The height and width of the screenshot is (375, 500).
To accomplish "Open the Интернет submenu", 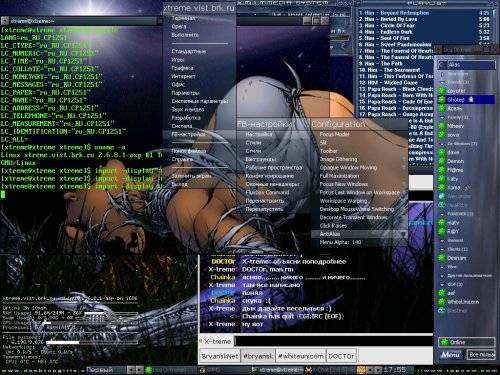I will coord(199,76).
